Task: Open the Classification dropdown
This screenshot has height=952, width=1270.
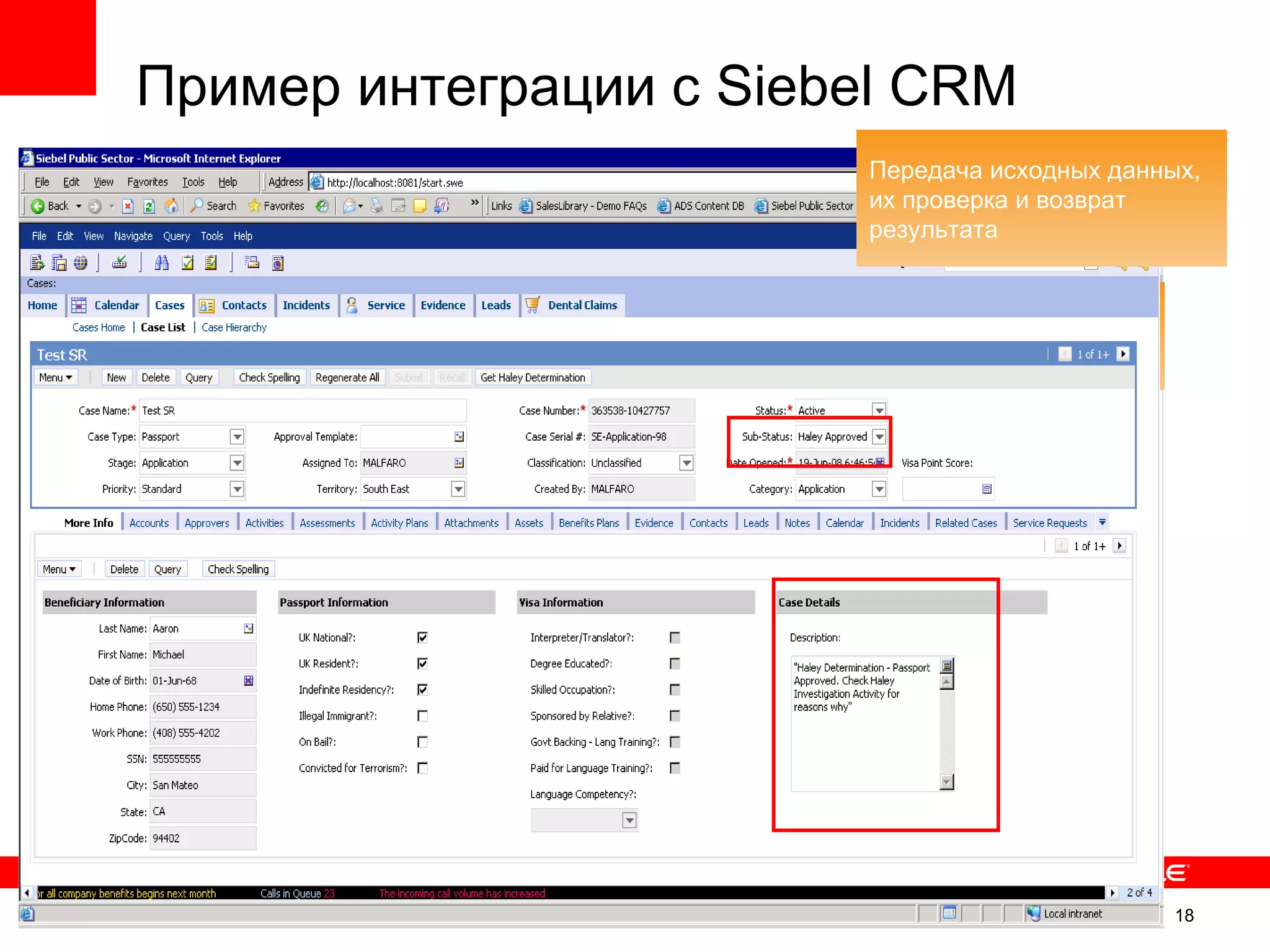Action: point(686,463)
